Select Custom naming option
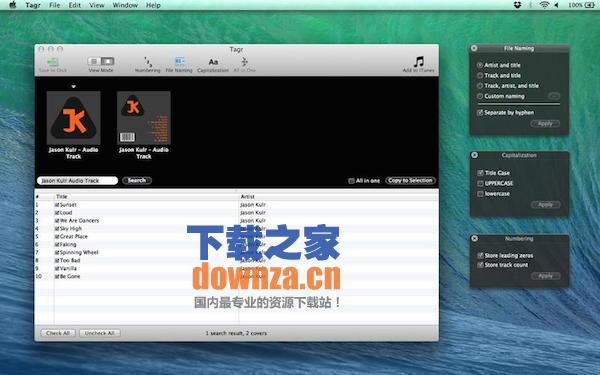Screen dimensions: 600x375 coord(480,96)
